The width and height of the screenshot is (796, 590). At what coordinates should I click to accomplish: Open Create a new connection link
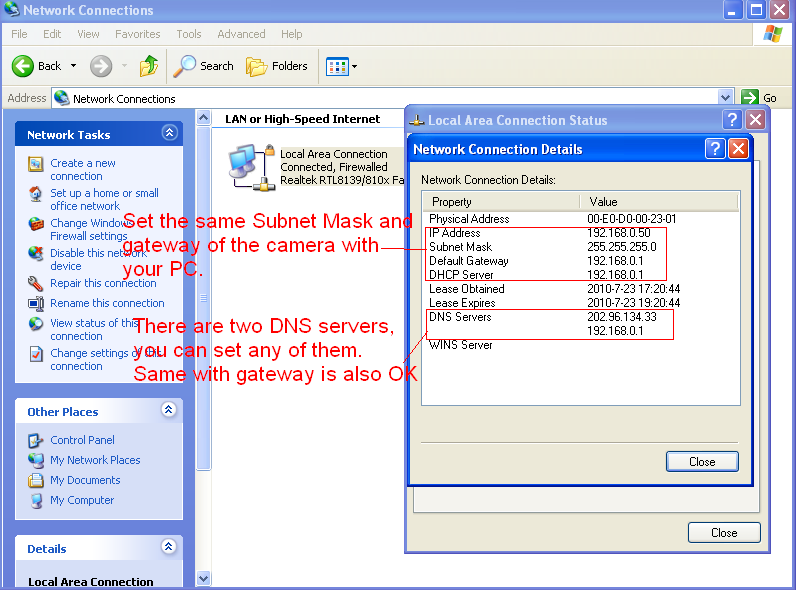[x=83, y=170]
